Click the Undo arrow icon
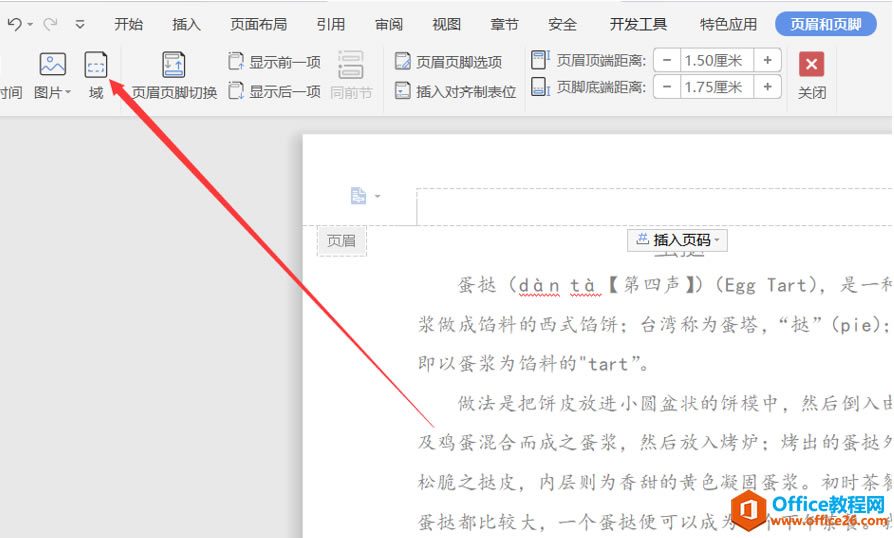Viewport: 894px width, 538px height. [x=14, y=24]
